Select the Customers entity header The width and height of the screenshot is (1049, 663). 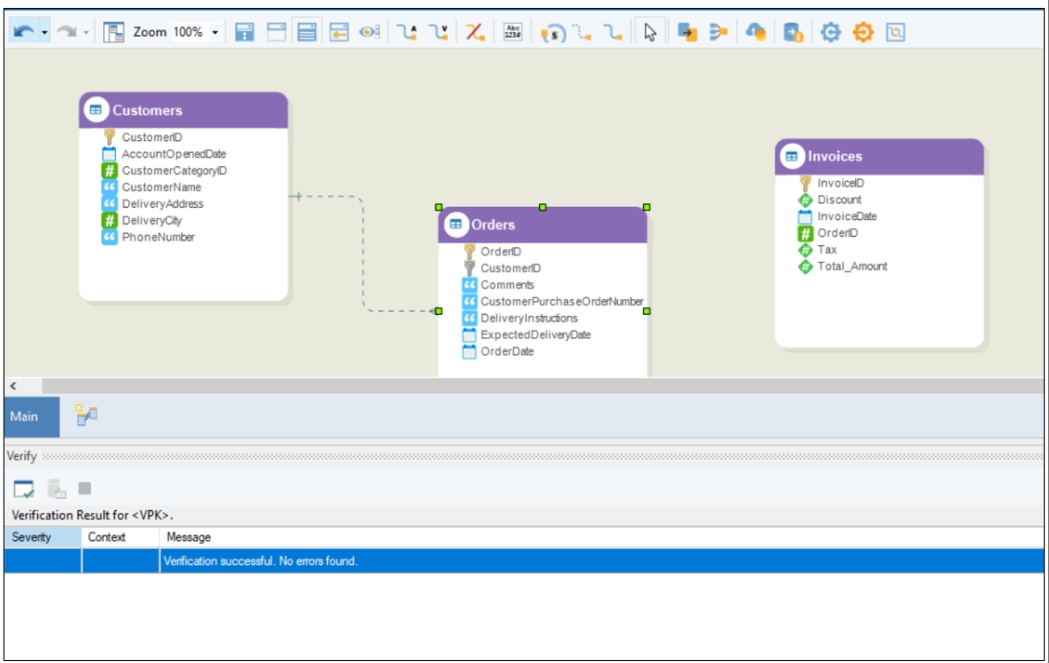pos(183,110)
